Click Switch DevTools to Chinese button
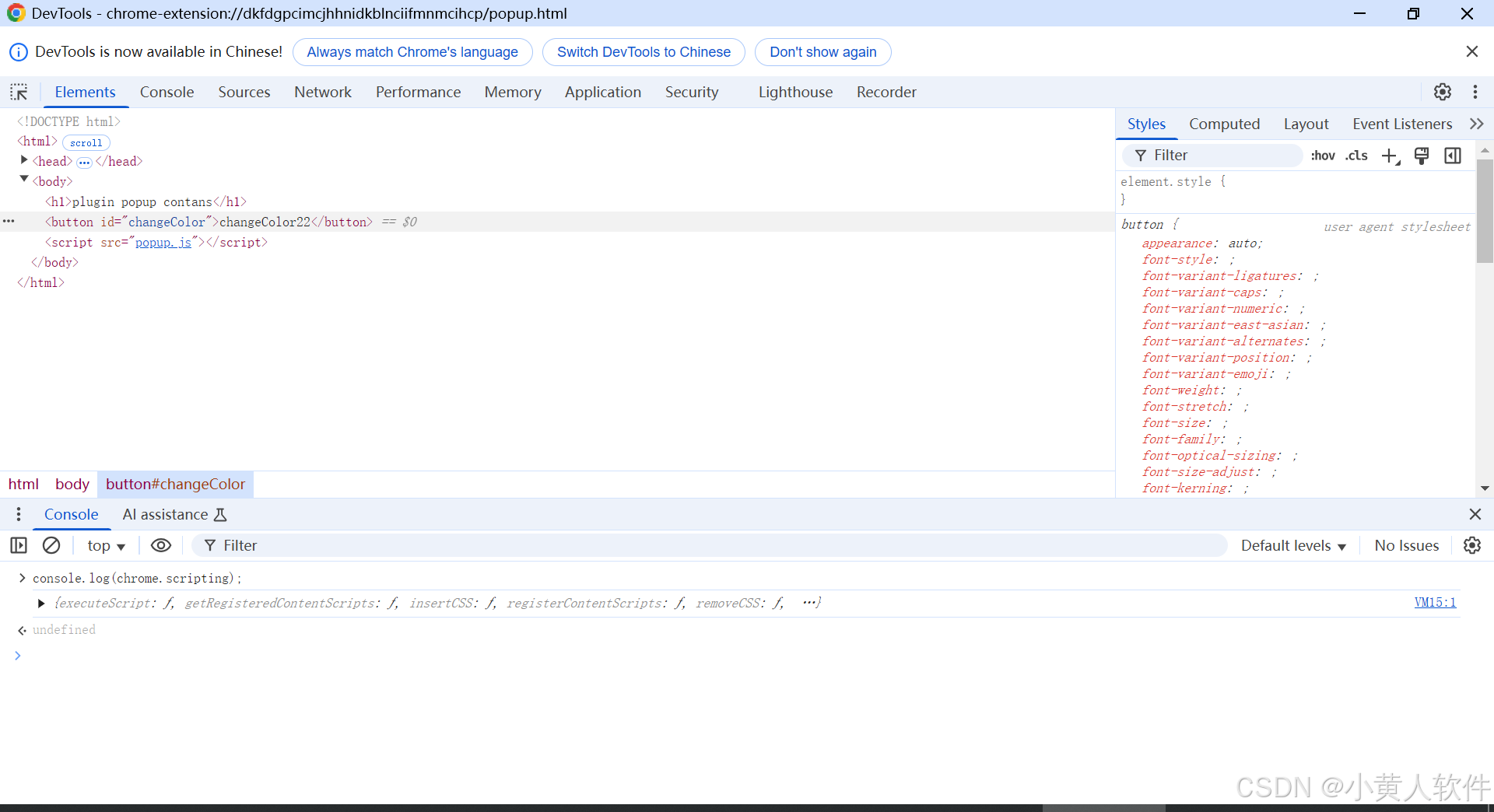Screen dimensions: 1494x812 (644, 52)
